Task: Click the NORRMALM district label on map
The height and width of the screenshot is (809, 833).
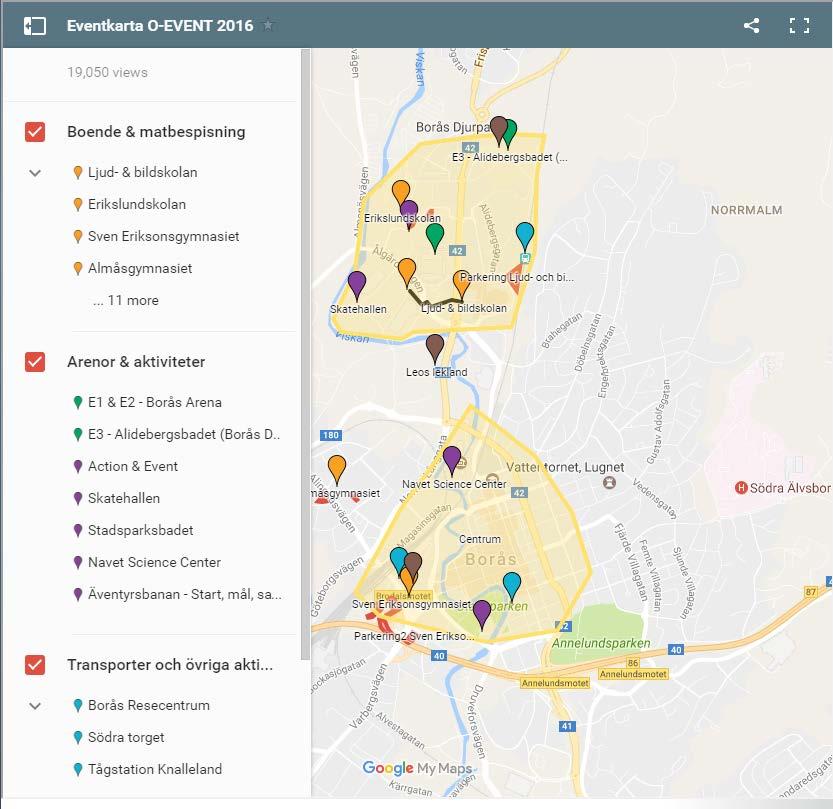Action: [746, 210]
